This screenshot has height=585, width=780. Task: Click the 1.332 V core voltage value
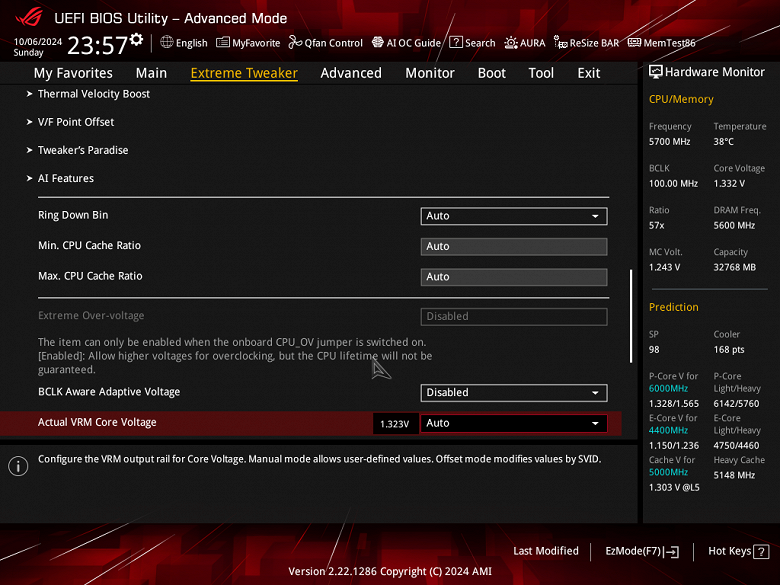729,184
